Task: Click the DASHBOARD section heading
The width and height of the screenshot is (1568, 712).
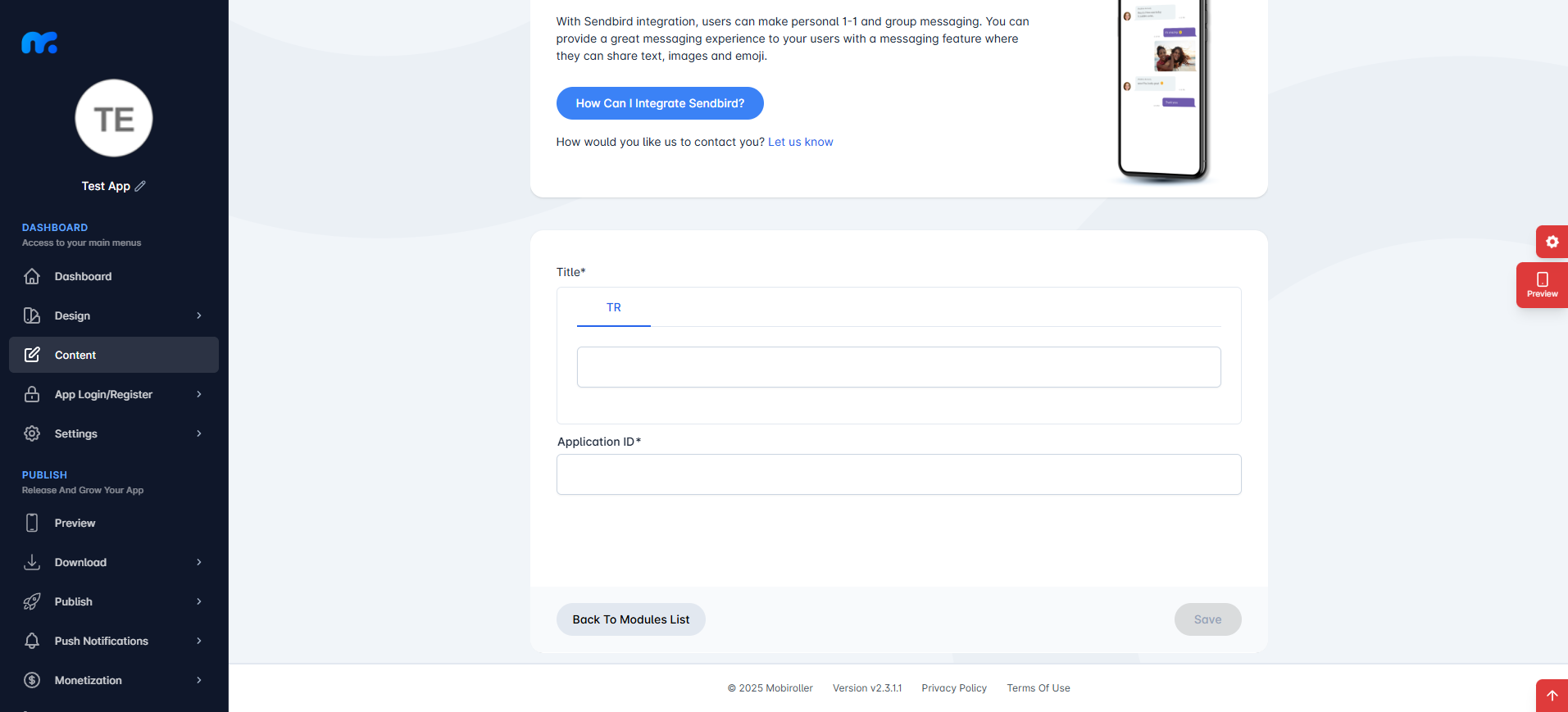Action: 55,228
